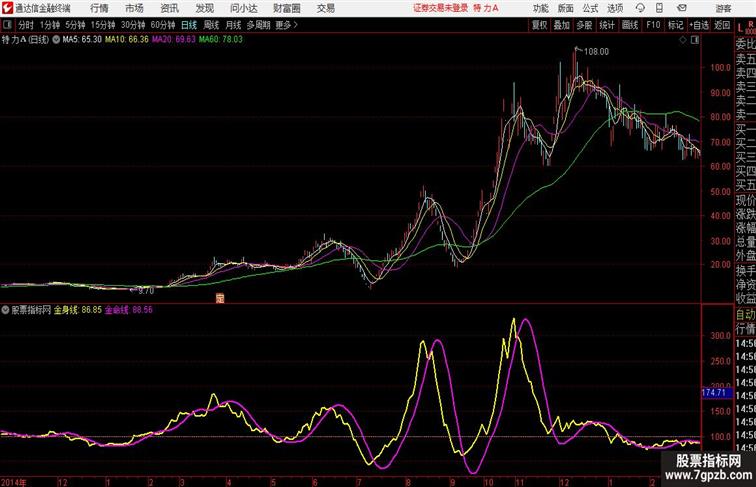Click the 复权 toolbar button
The height and width of the screenshot is (487, 756).
coord(539,25)
